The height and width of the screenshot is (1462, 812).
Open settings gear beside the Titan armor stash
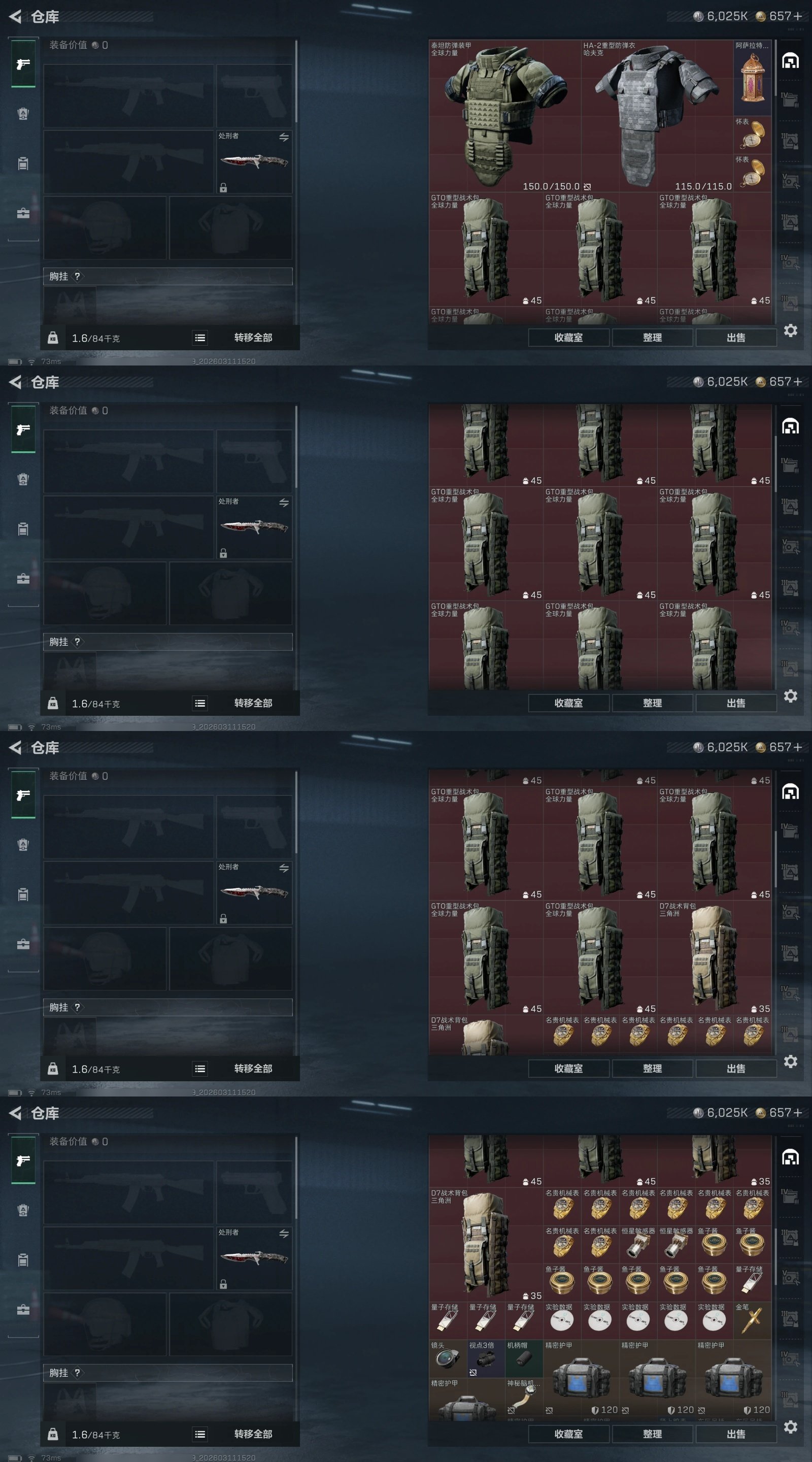[x=791, y=330]
